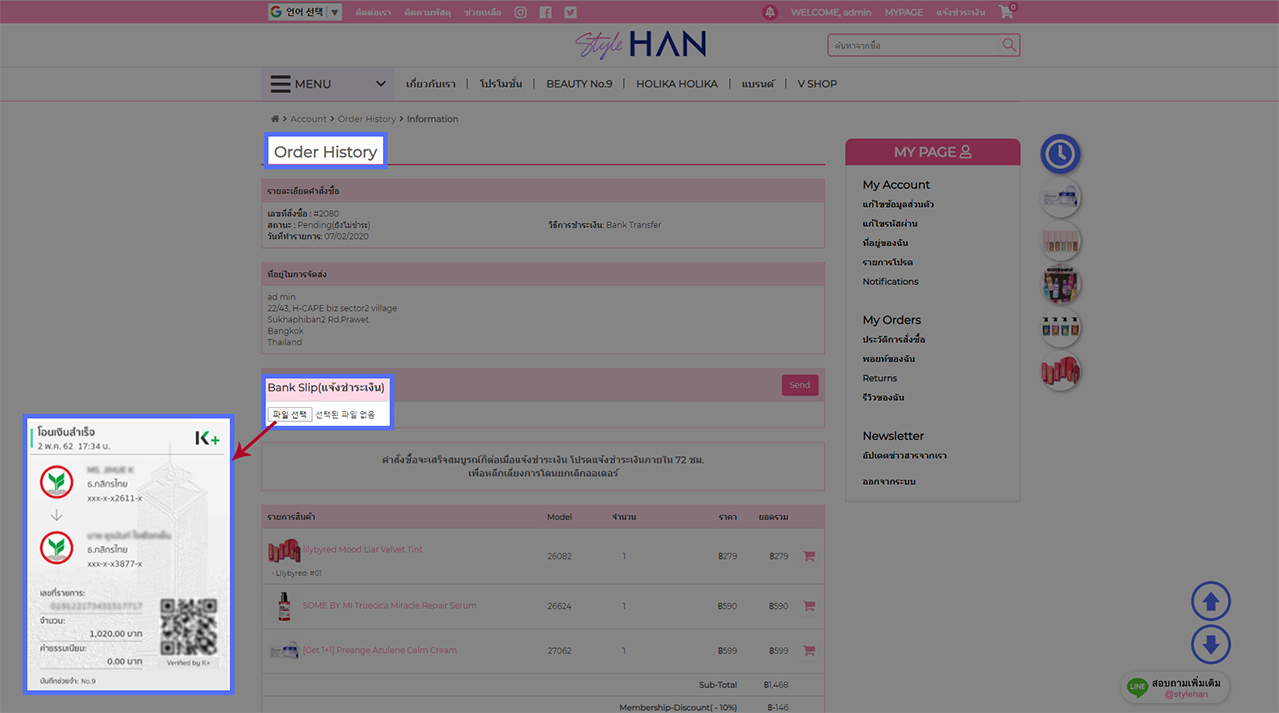Open Returns in the My Orders sidebar
1279x713 pixels.
pyautogui.click(x=880, y=378)
